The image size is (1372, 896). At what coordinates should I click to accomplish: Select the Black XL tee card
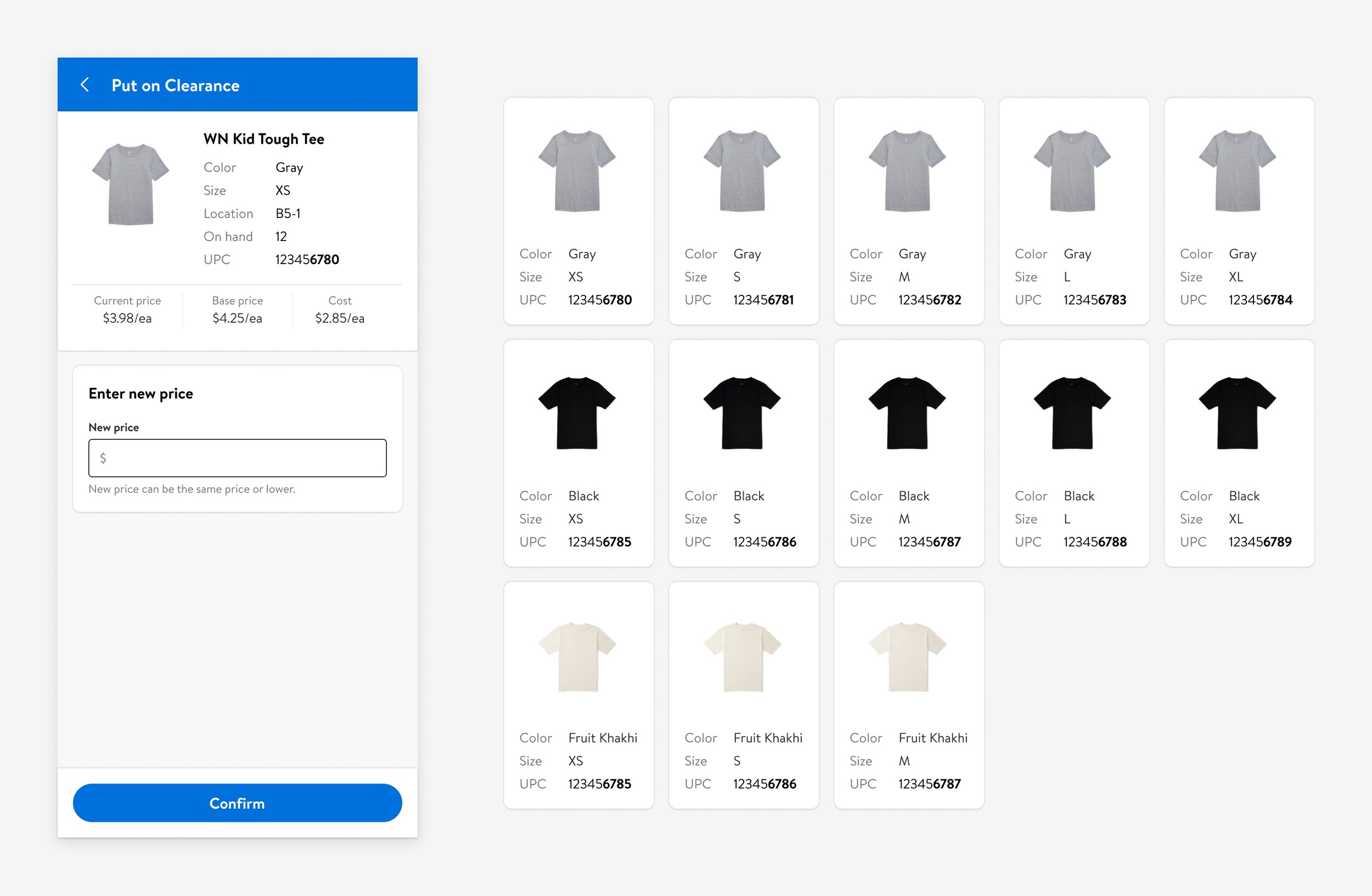tap(1239, 453)
